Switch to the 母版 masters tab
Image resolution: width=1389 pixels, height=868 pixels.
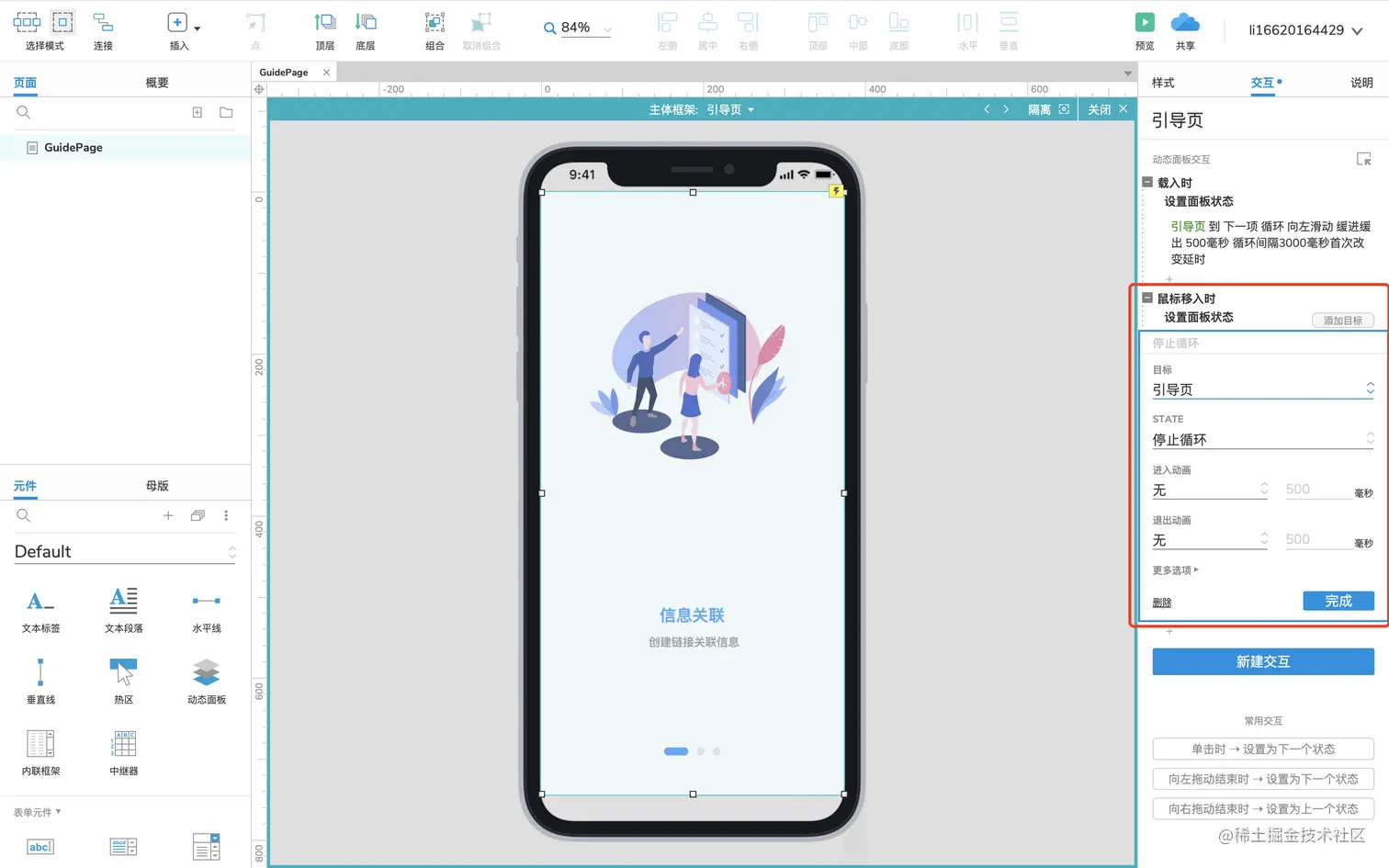coord(157,486)
